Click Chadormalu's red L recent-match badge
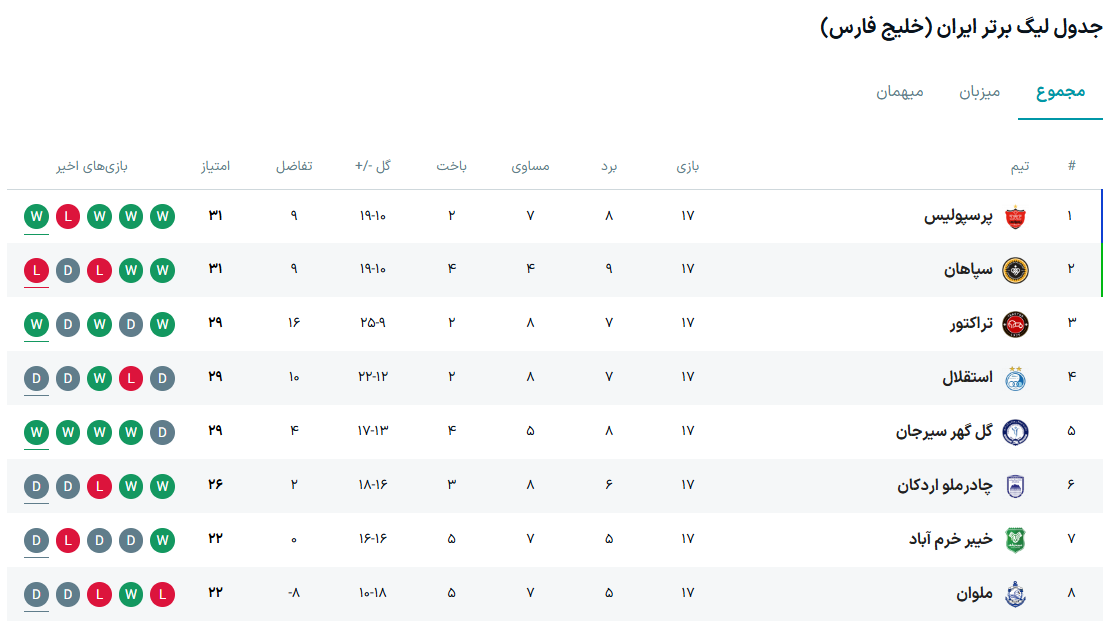This screenshot has width=1120, height=621. click(x=99, y=486)
